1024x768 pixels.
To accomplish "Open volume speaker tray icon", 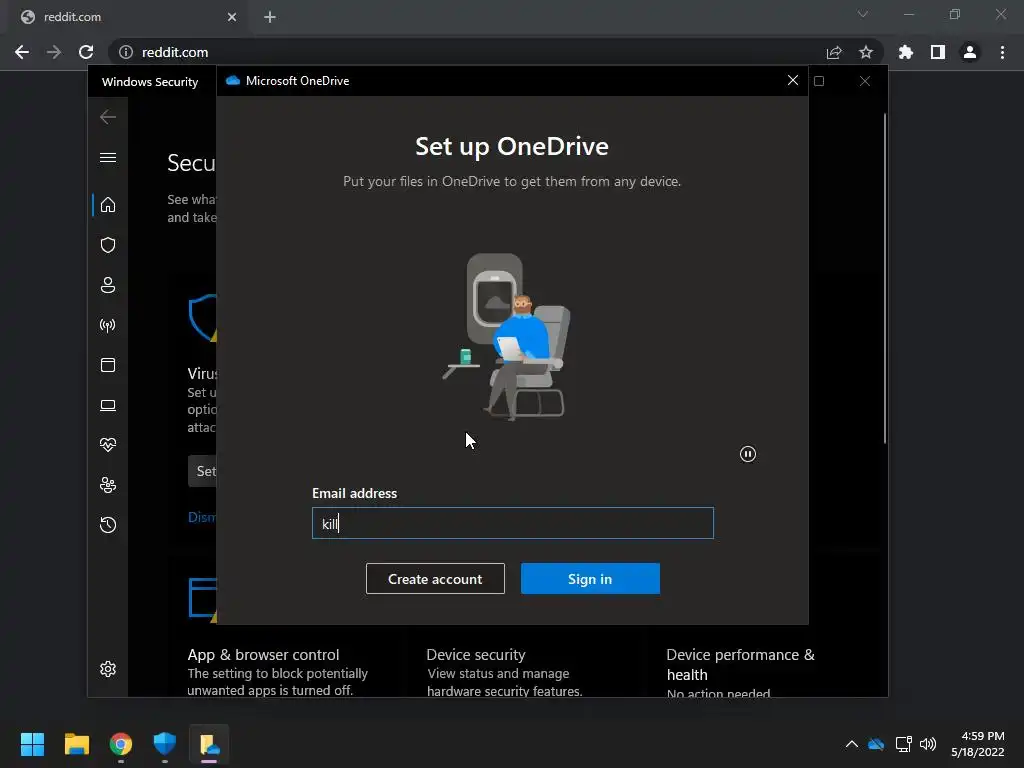I will (x=928, y=744).
